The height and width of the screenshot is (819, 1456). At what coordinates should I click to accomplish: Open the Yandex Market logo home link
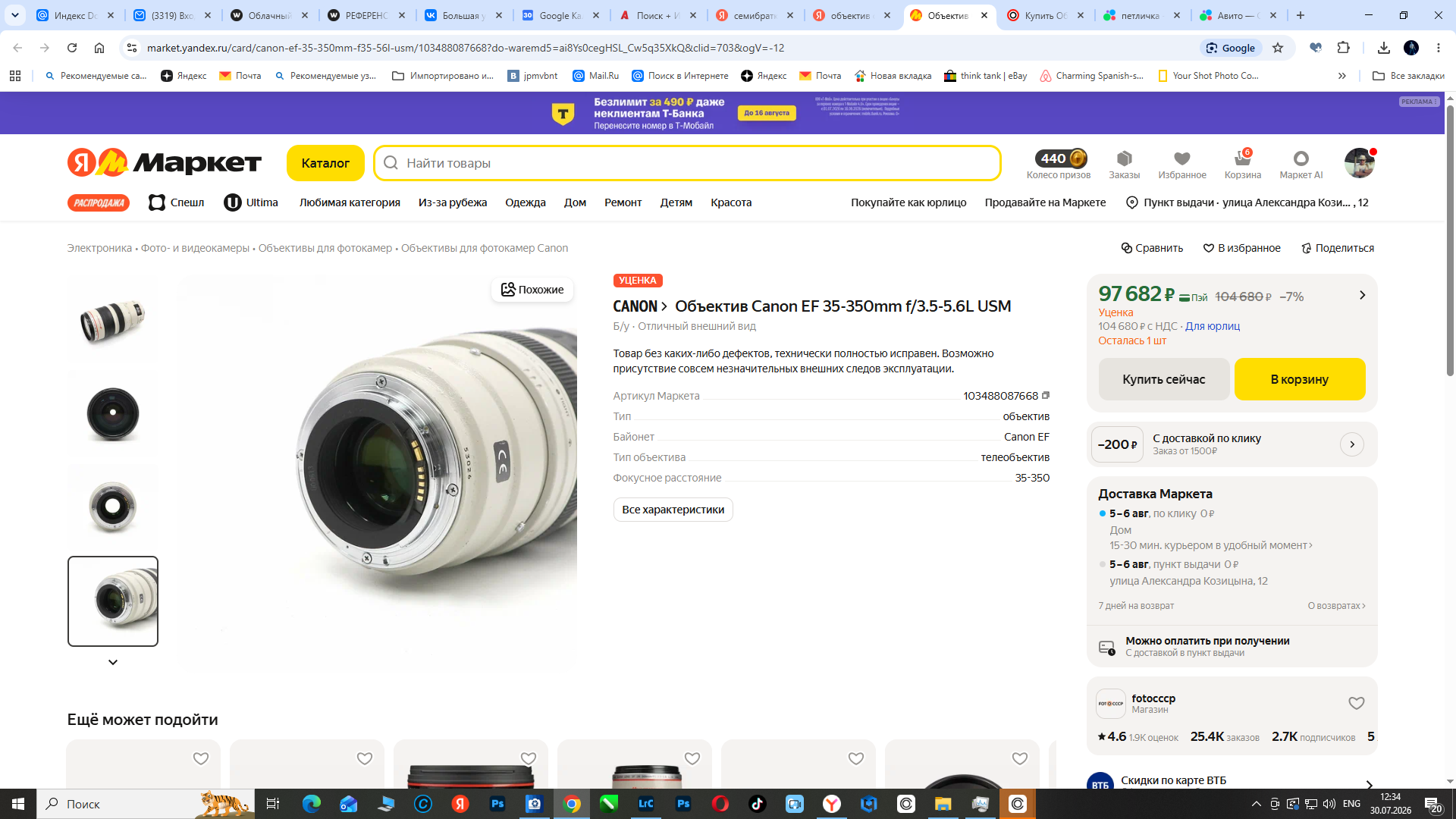point(165,162)
